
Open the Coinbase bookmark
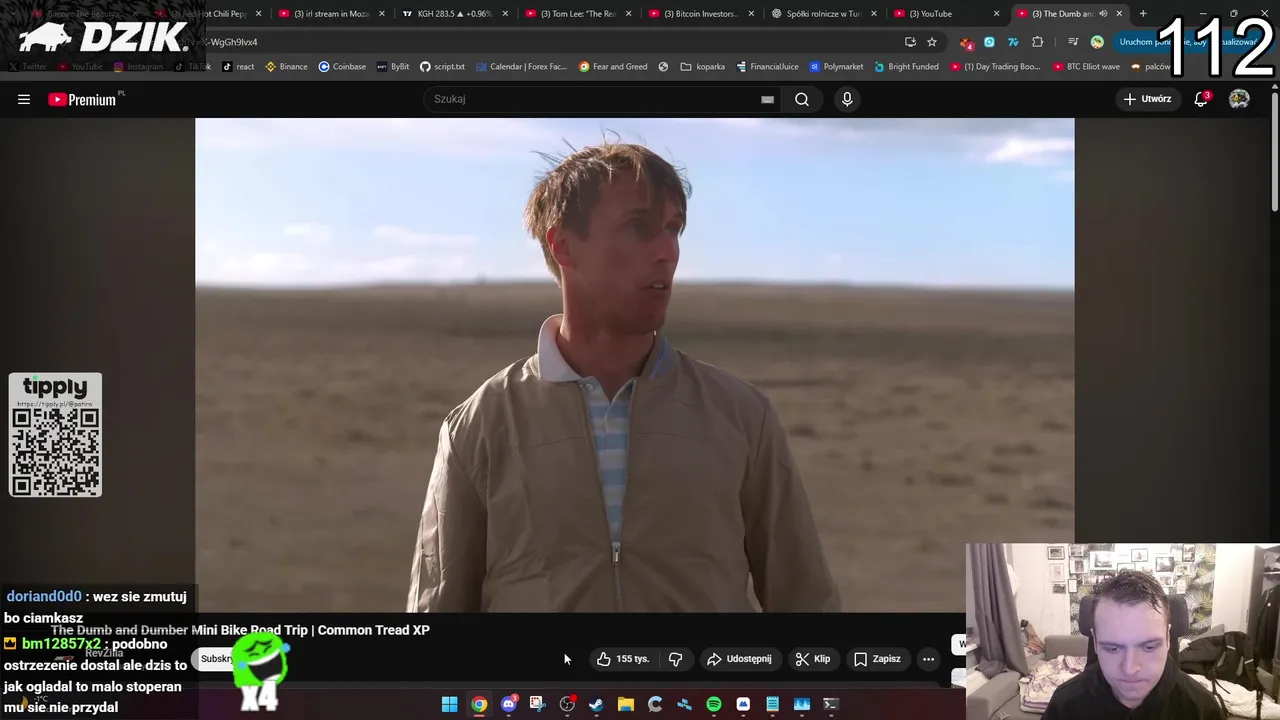coord(342,67)
